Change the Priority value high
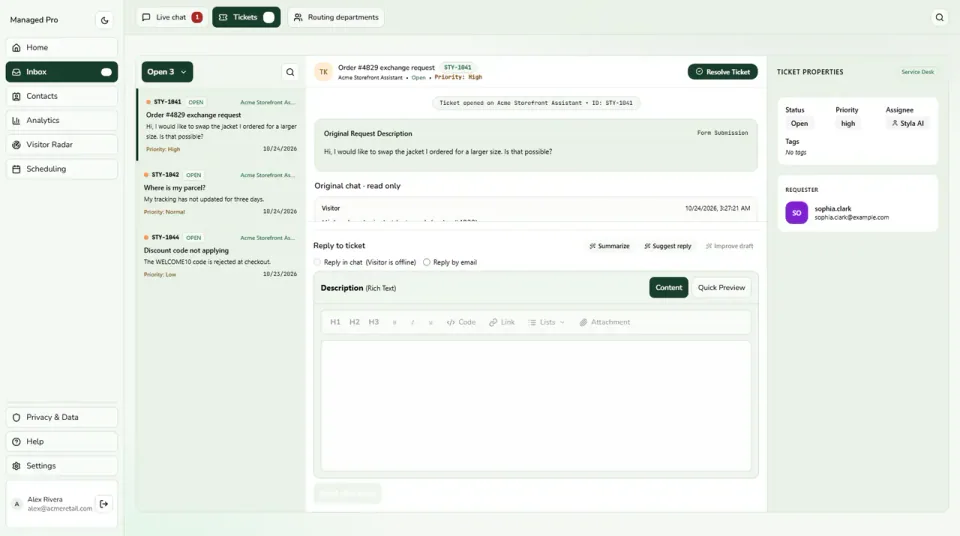The height and width of the screenshot is (536, 960). [x=847, y=123]
